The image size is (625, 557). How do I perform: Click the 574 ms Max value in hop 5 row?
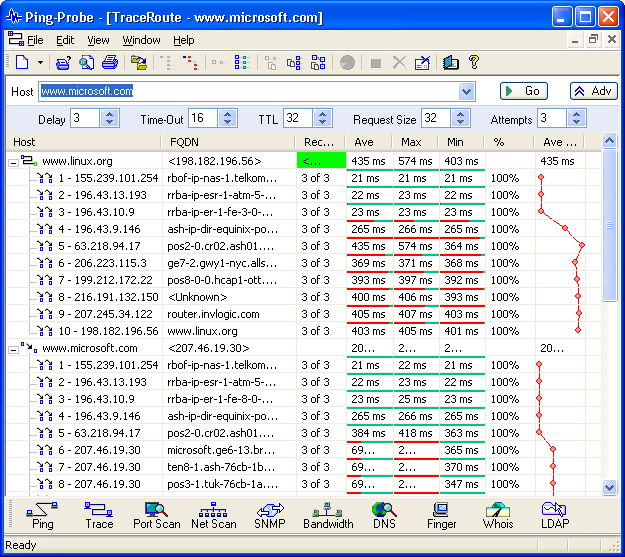click(x=415, y=246)
